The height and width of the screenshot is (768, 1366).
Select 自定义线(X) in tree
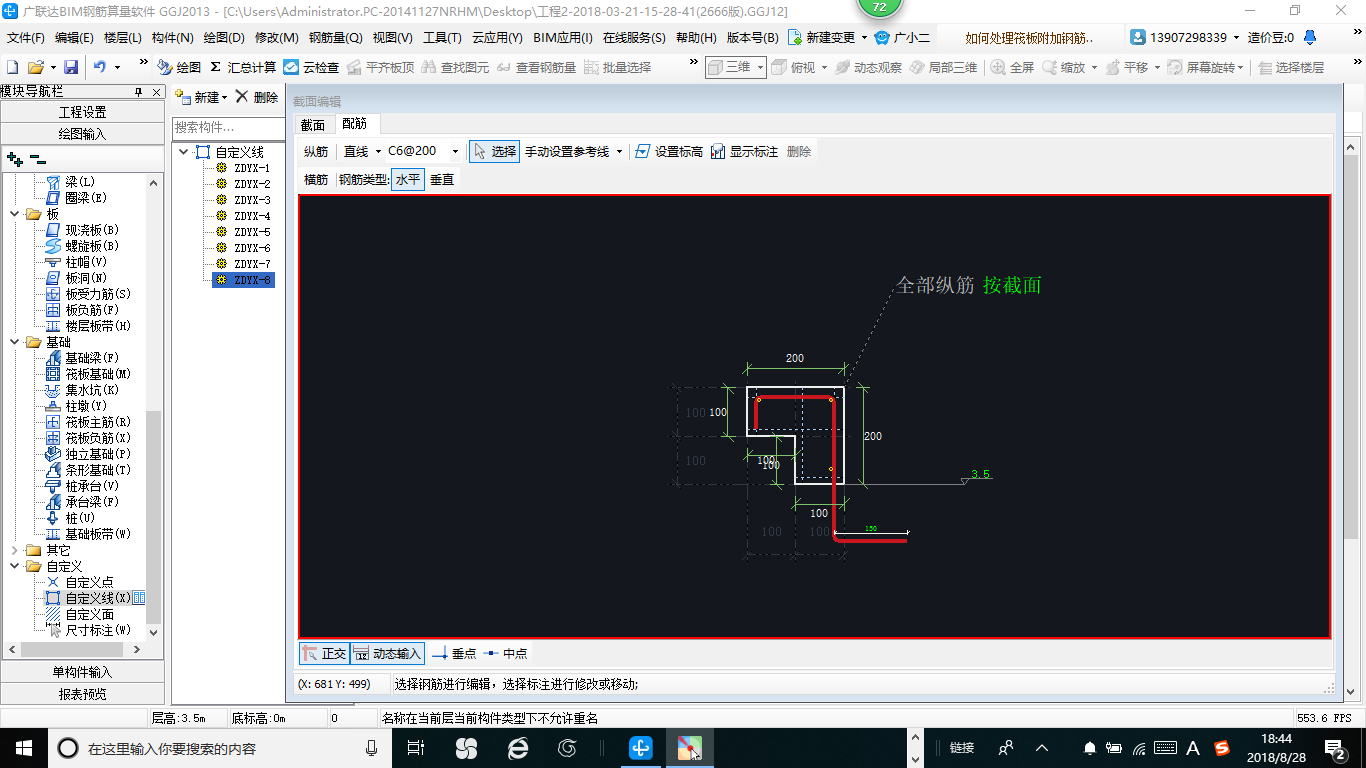[x=88, y=598]
